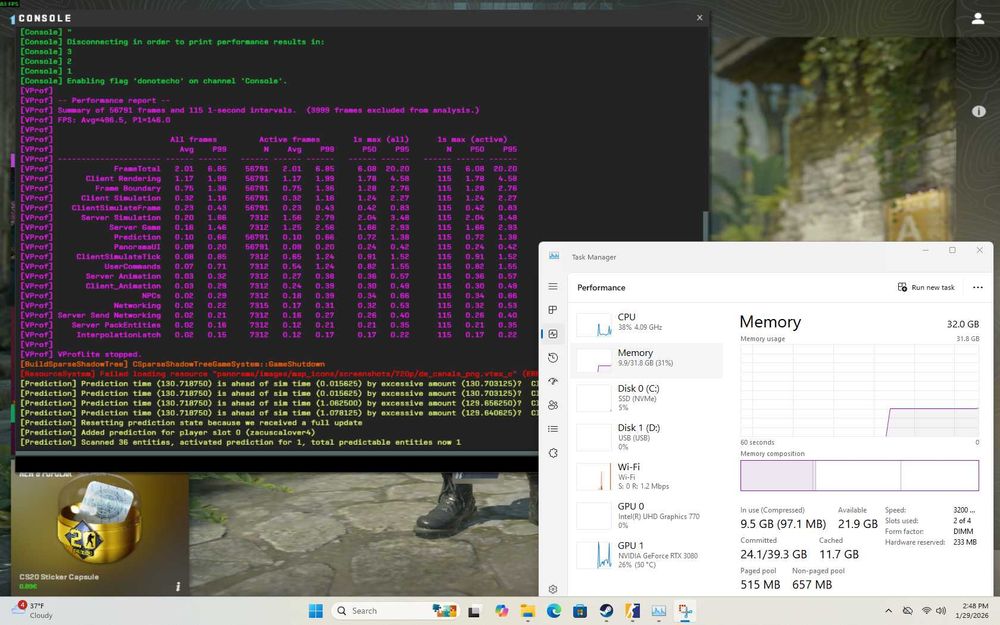
Task: Click info icon on CS20 Sticker Capsule
Action: click(178, 586)
